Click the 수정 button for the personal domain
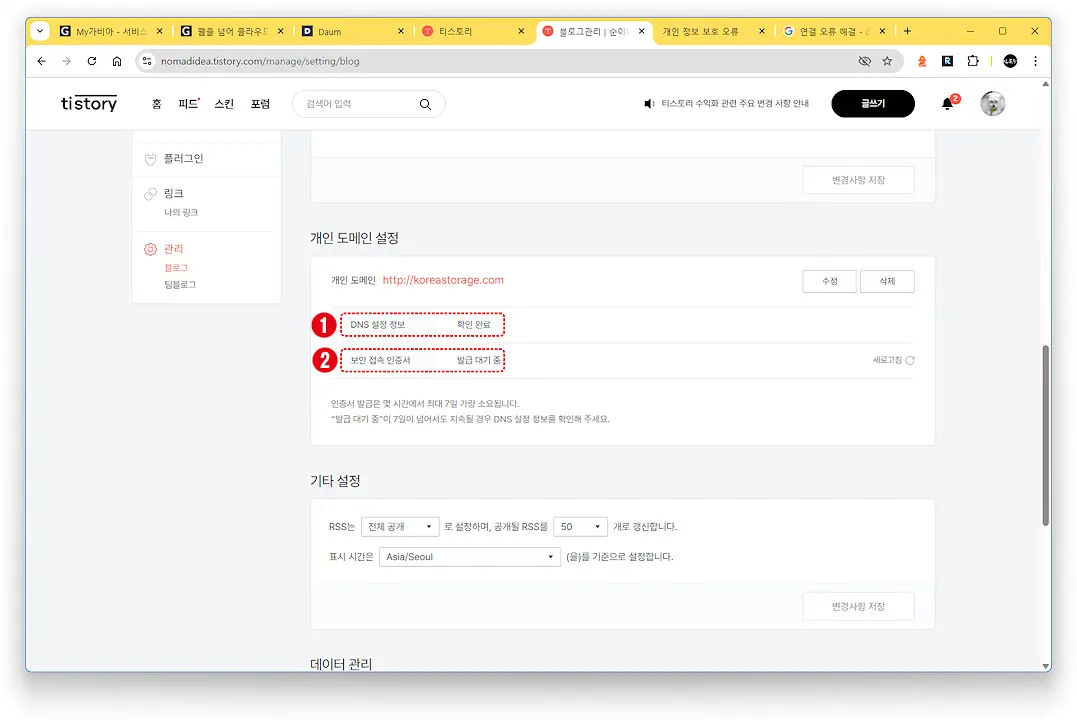 pos(828,281)
